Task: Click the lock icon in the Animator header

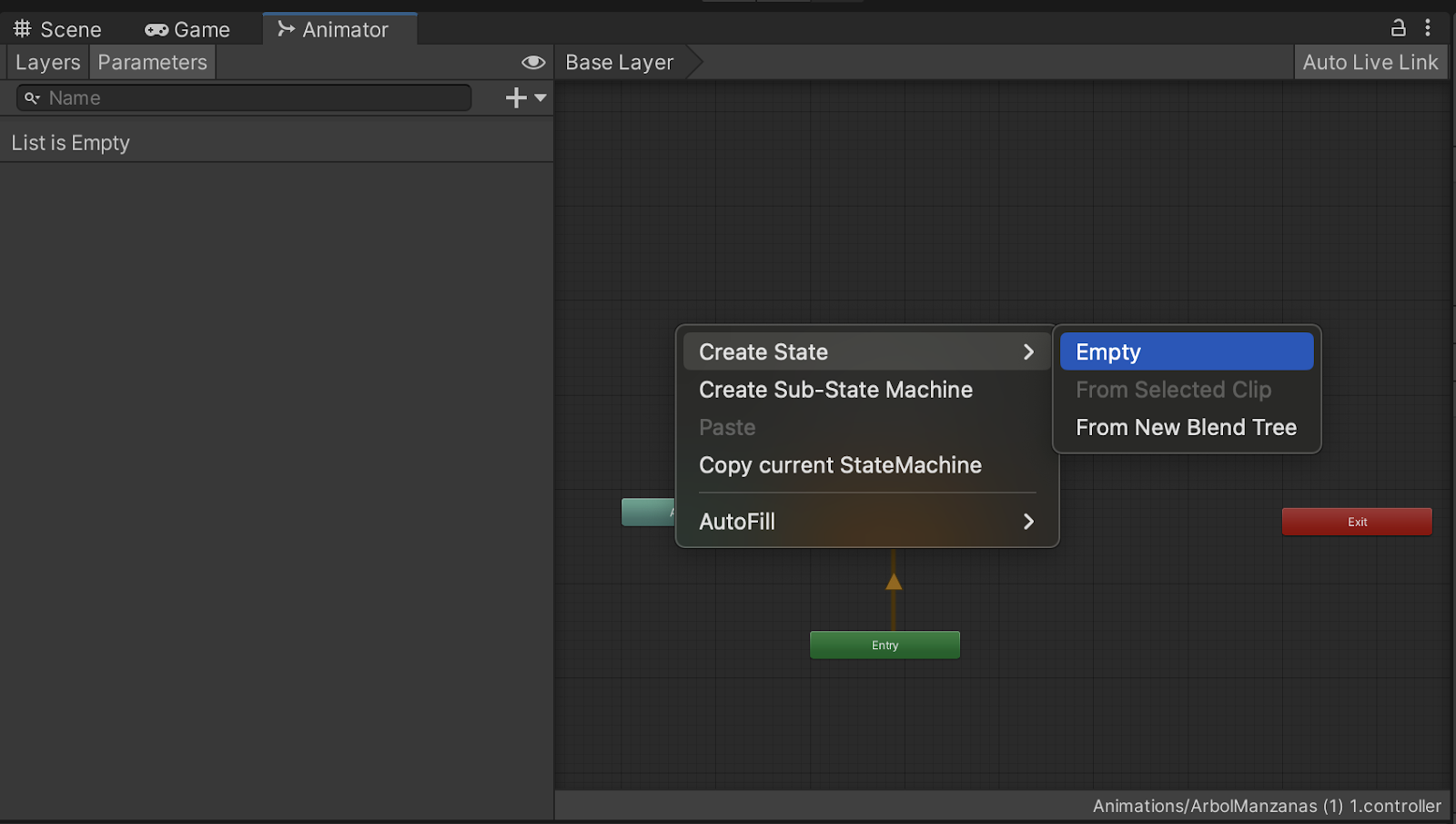Action: (1399, 28)
